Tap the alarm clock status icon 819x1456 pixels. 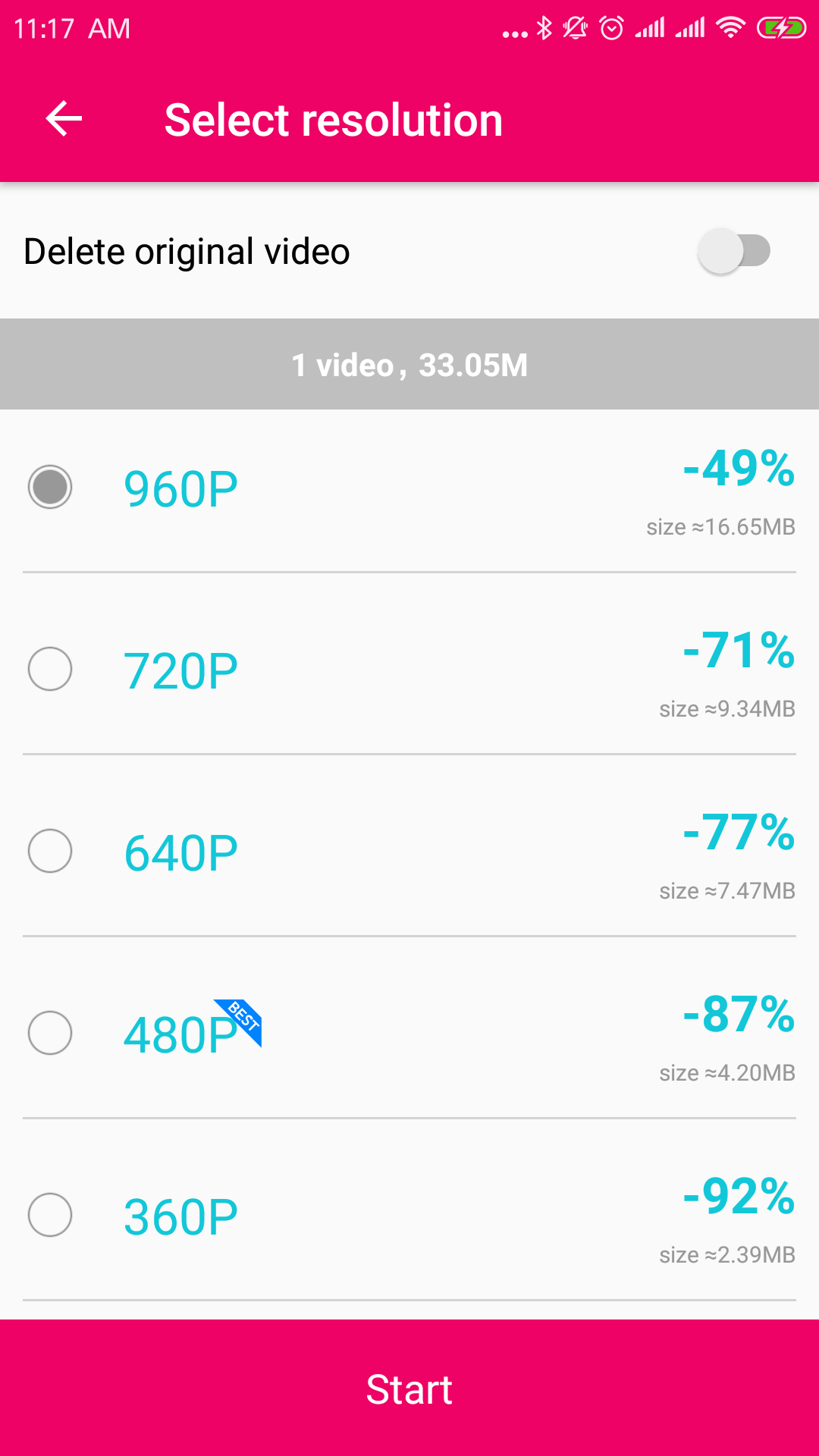(611, 29)
